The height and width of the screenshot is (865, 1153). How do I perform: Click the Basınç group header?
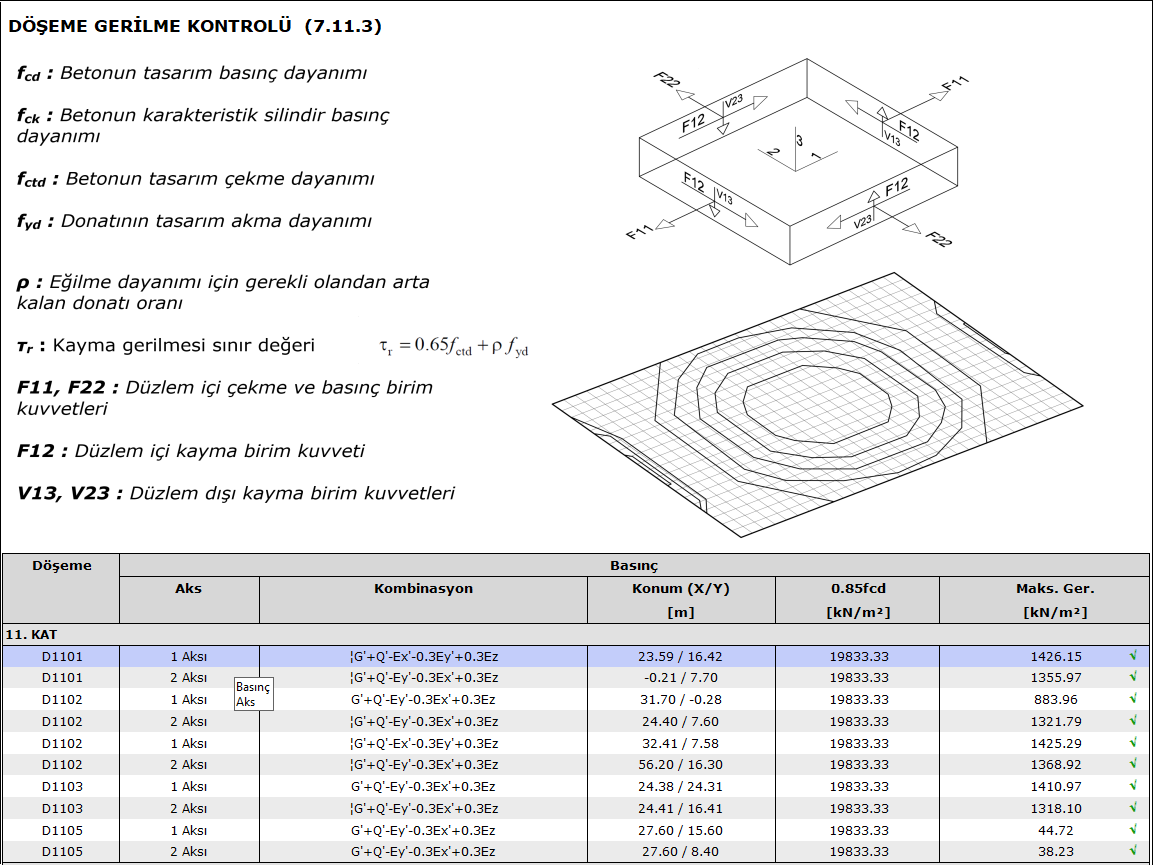coord(634,566)
